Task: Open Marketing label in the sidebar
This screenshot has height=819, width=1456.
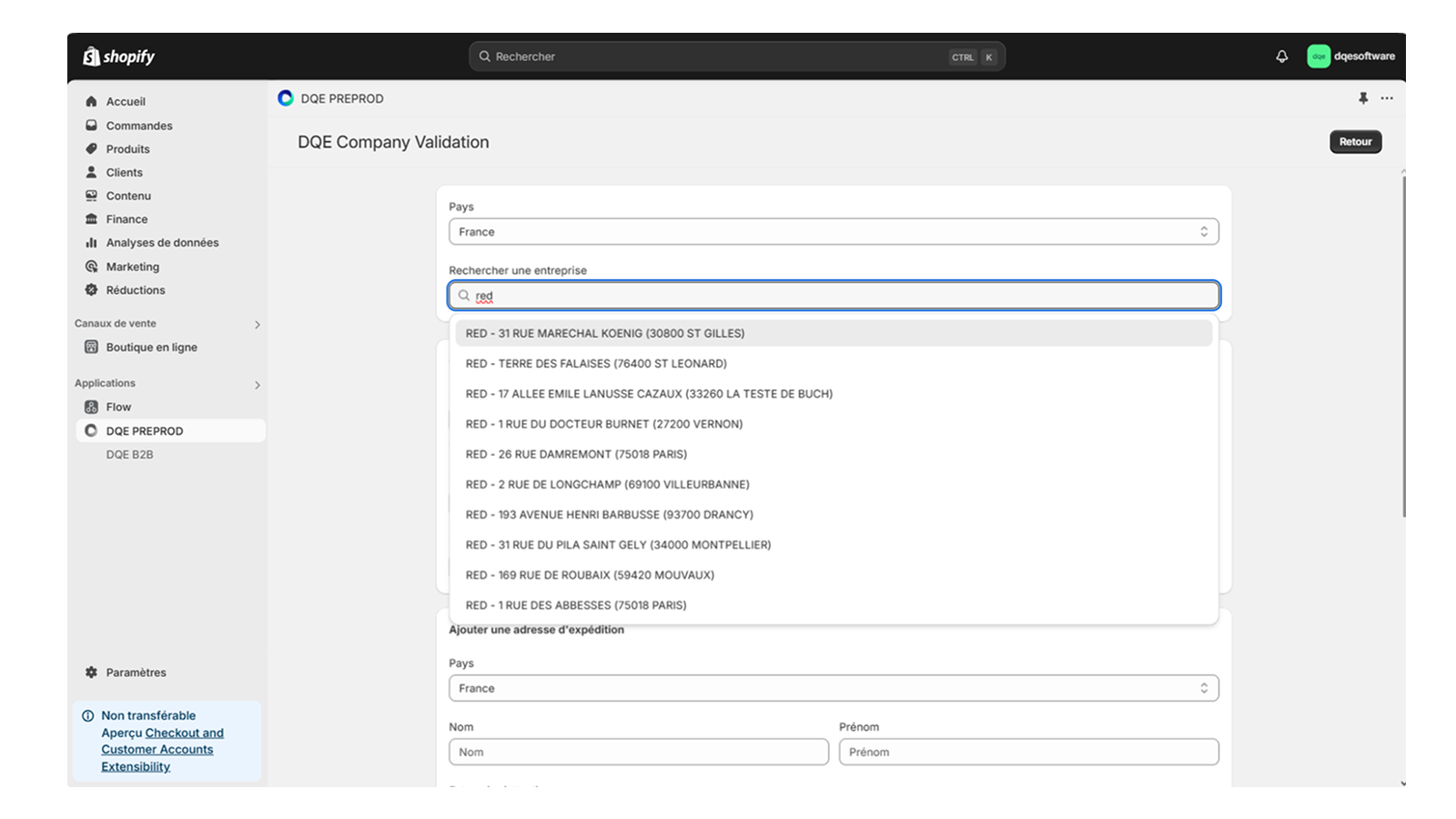Action: click(x=133, y=267)
